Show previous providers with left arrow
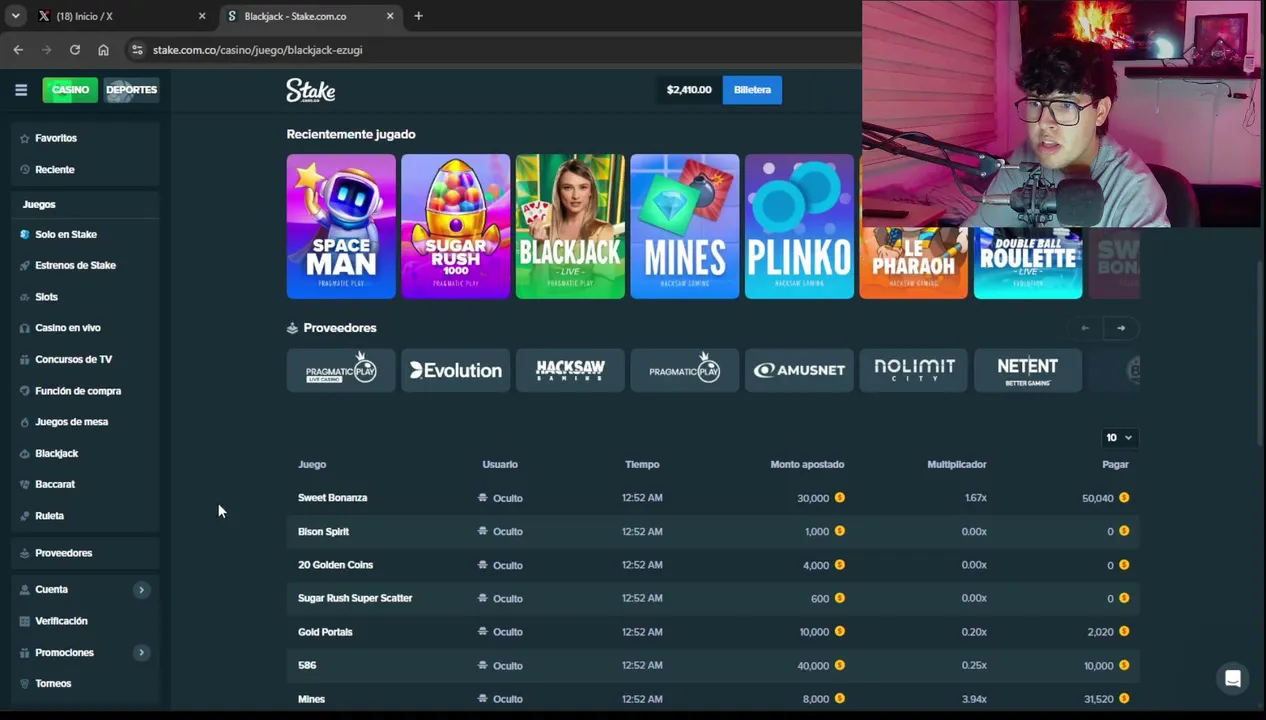 1085,328
